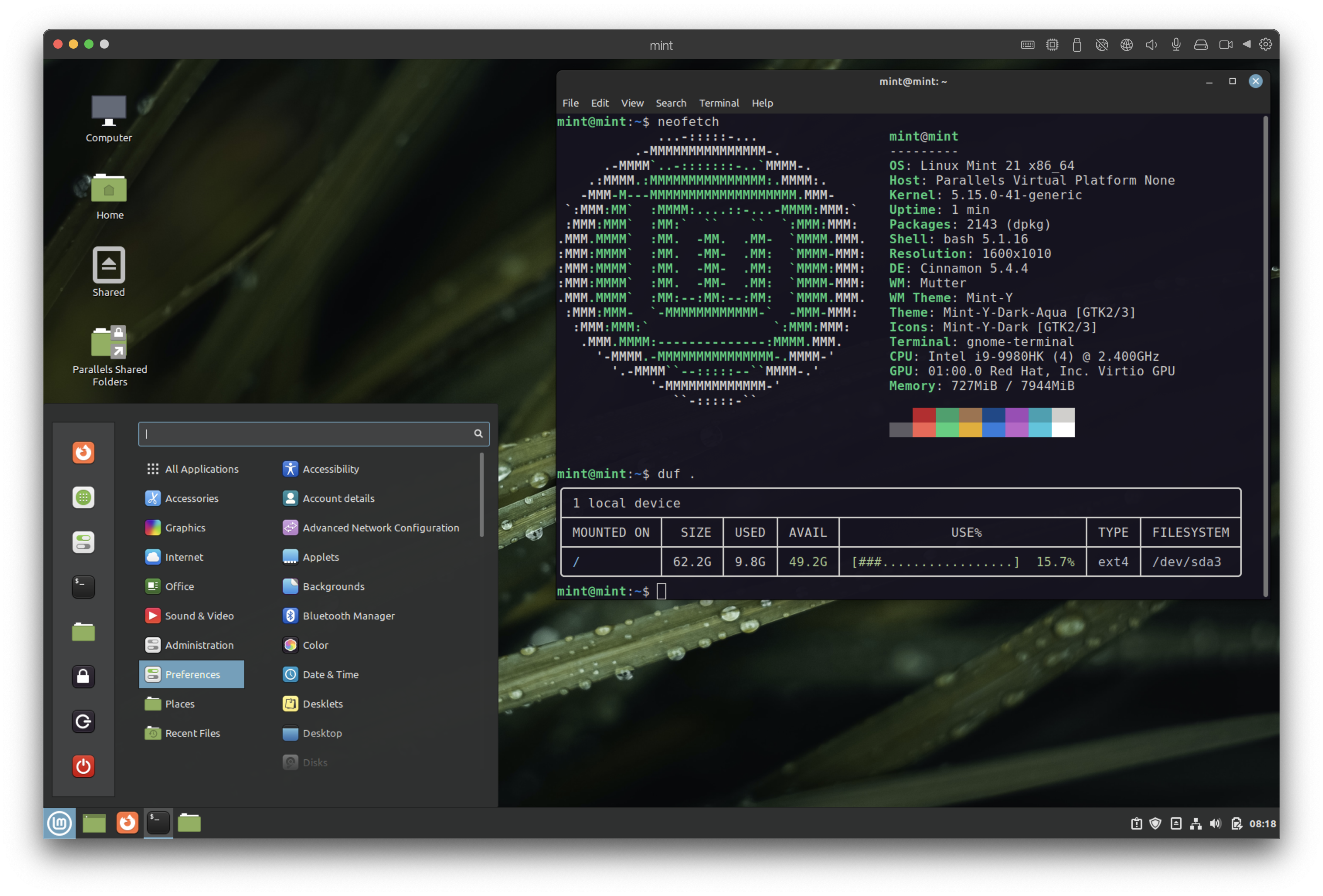Open the Terminal menu in menu bar
The image size is (1323, 896).
tap(719, 103)
